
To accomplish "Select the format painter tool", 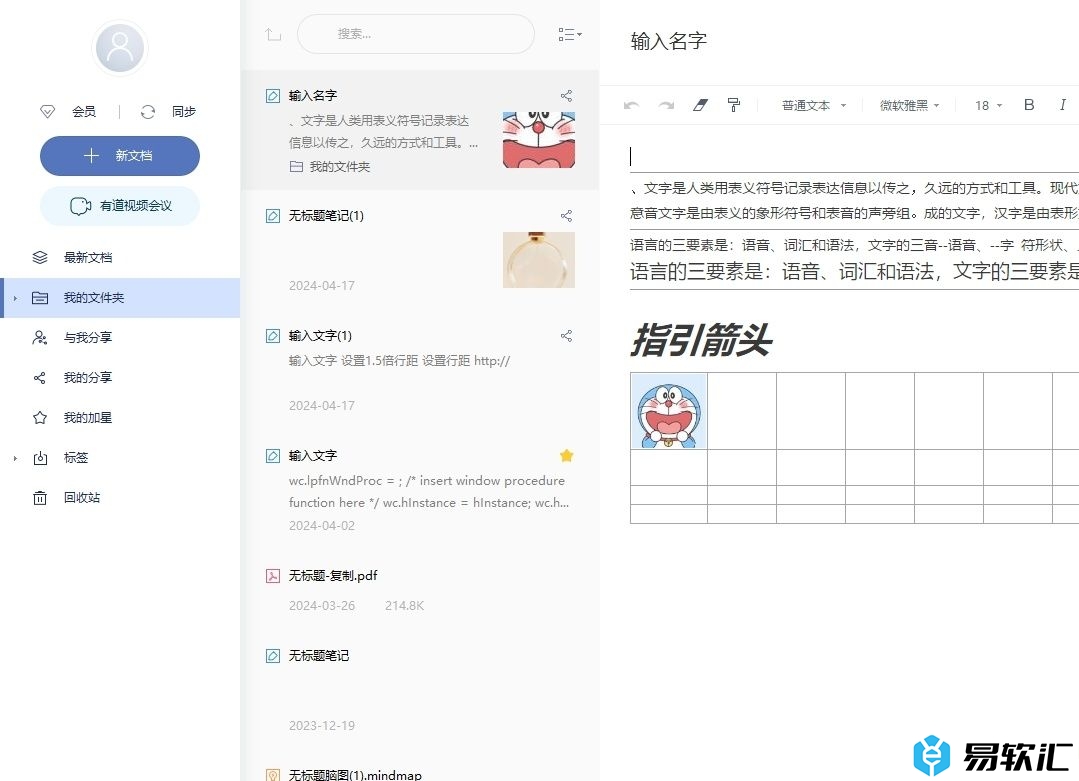I will 734,105.
